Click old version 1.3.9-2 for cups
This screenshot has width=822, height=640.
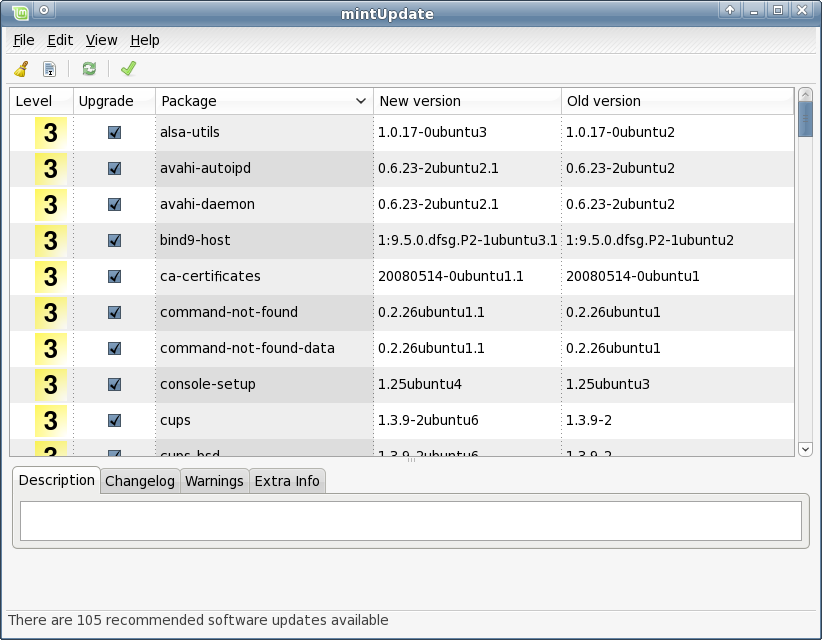588,420
